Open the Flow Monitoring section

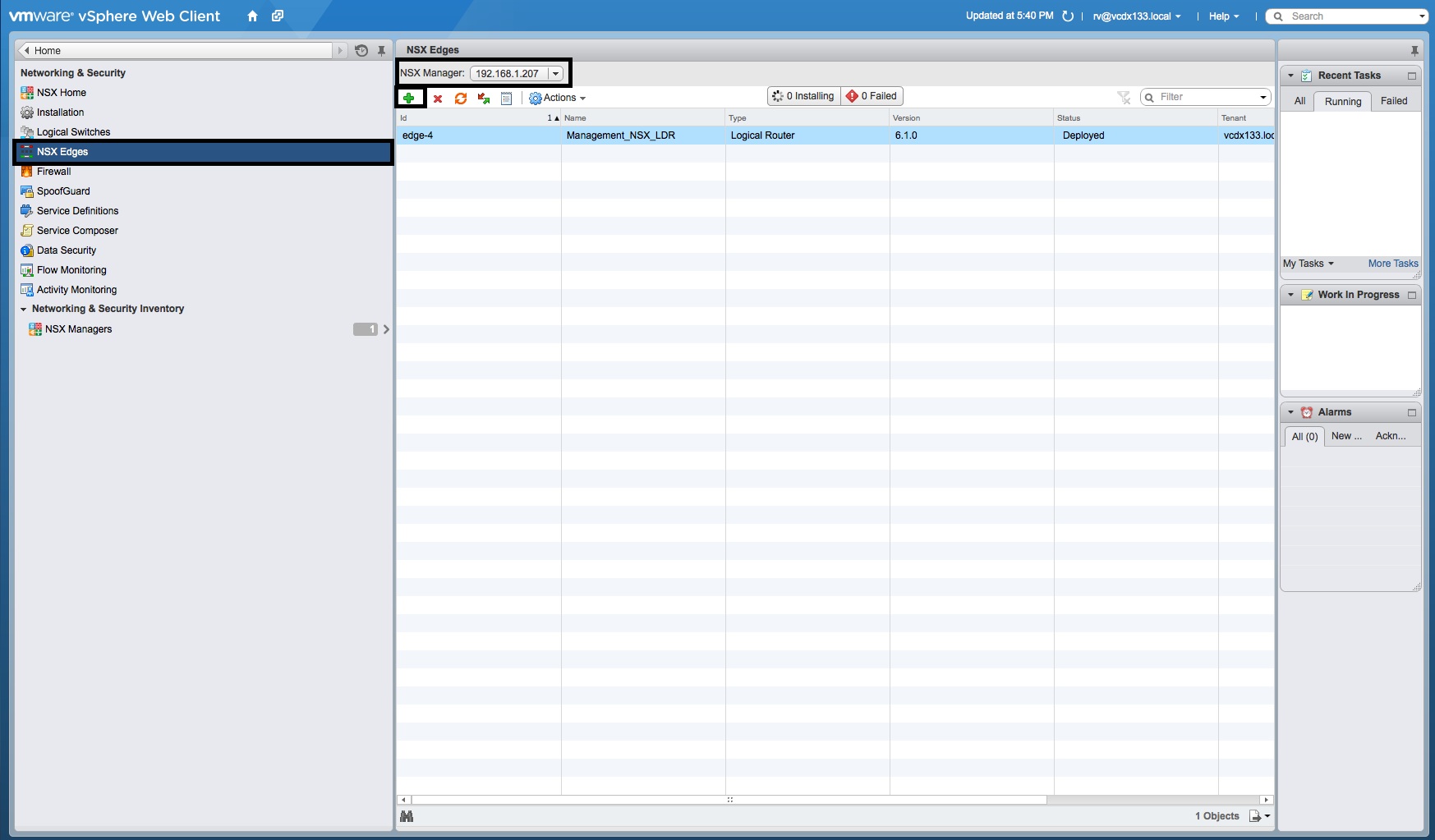pyautogui.click(x=71, y=269)
